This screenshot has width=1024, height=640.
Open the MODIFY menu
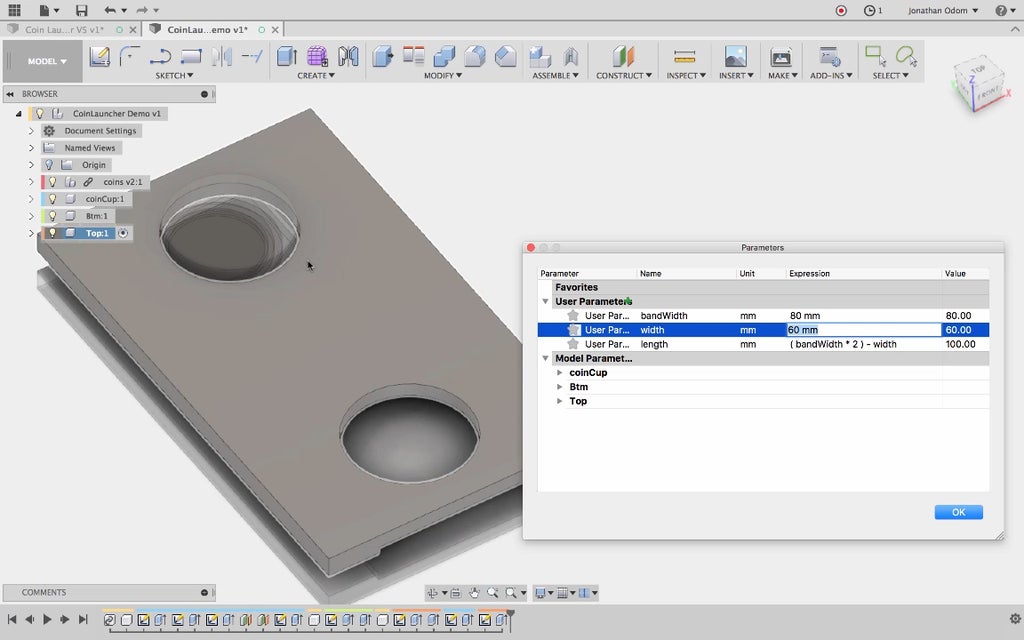(439, 75)
